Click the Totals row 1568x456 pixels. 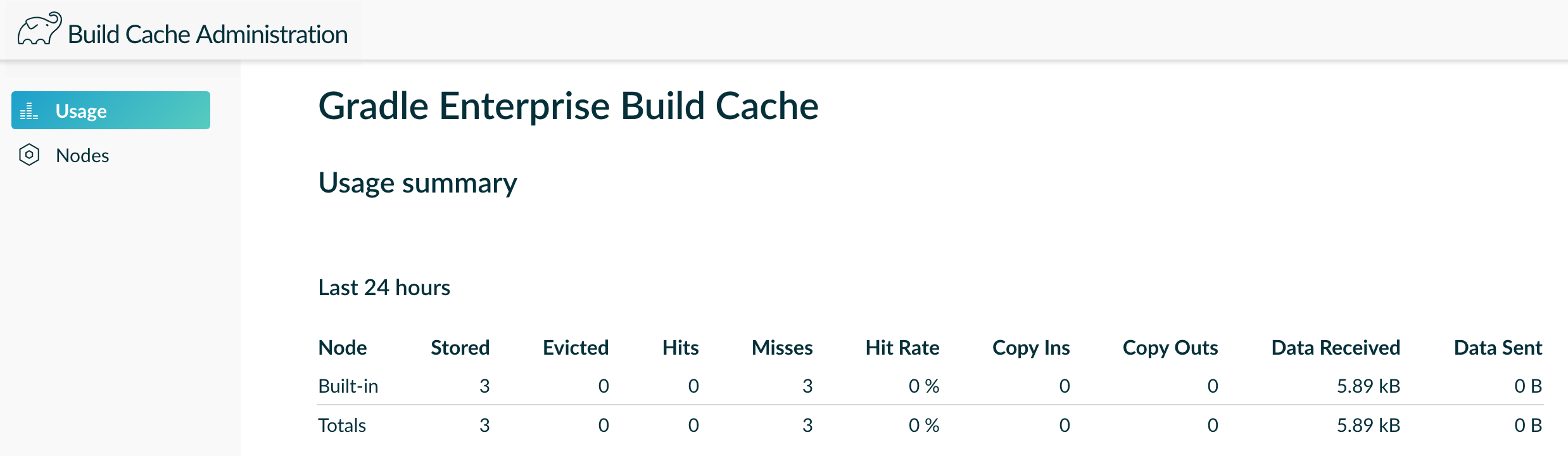342,425
